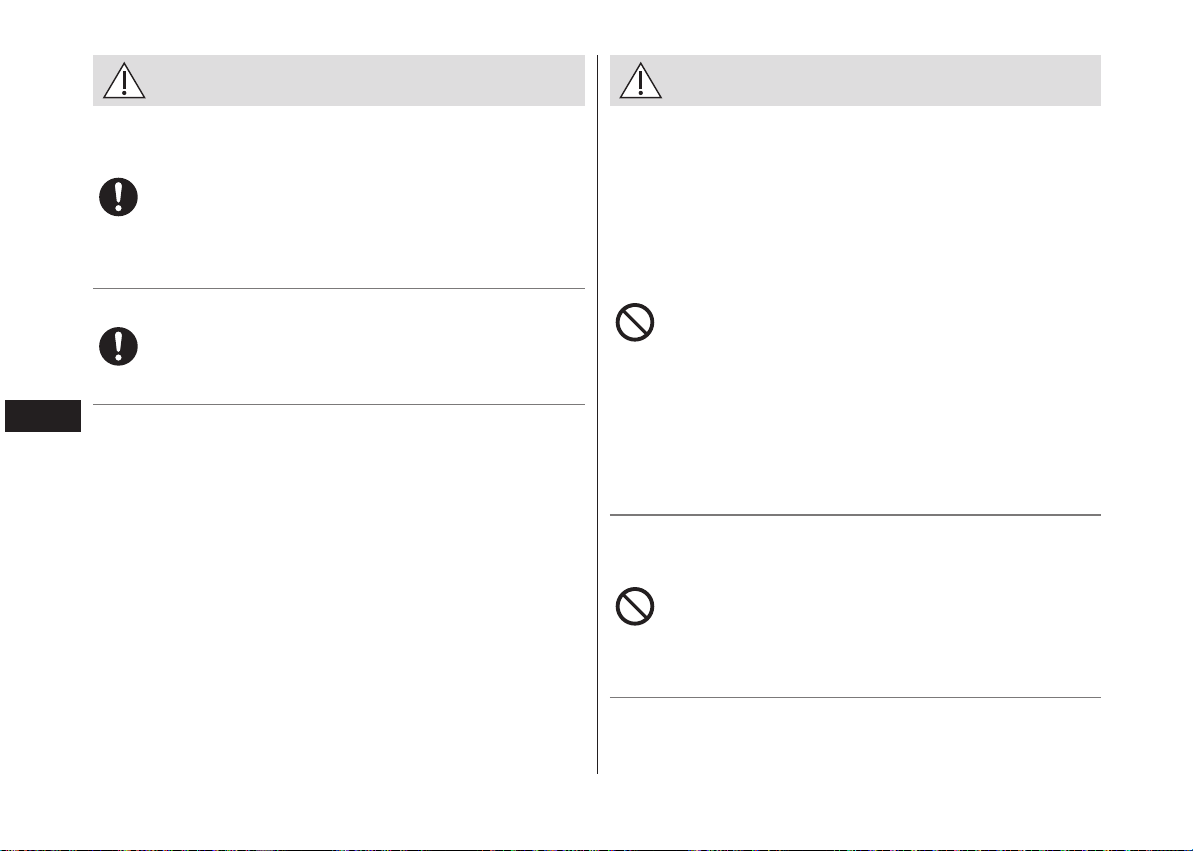Click the right gray header banner
The image size is (1193, 851).
click(855, 81)
